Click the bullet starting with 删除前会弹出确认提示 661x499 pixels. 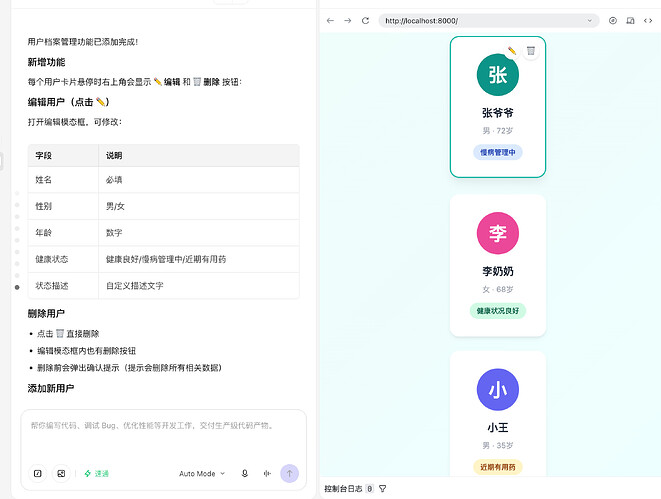point(129,368)
